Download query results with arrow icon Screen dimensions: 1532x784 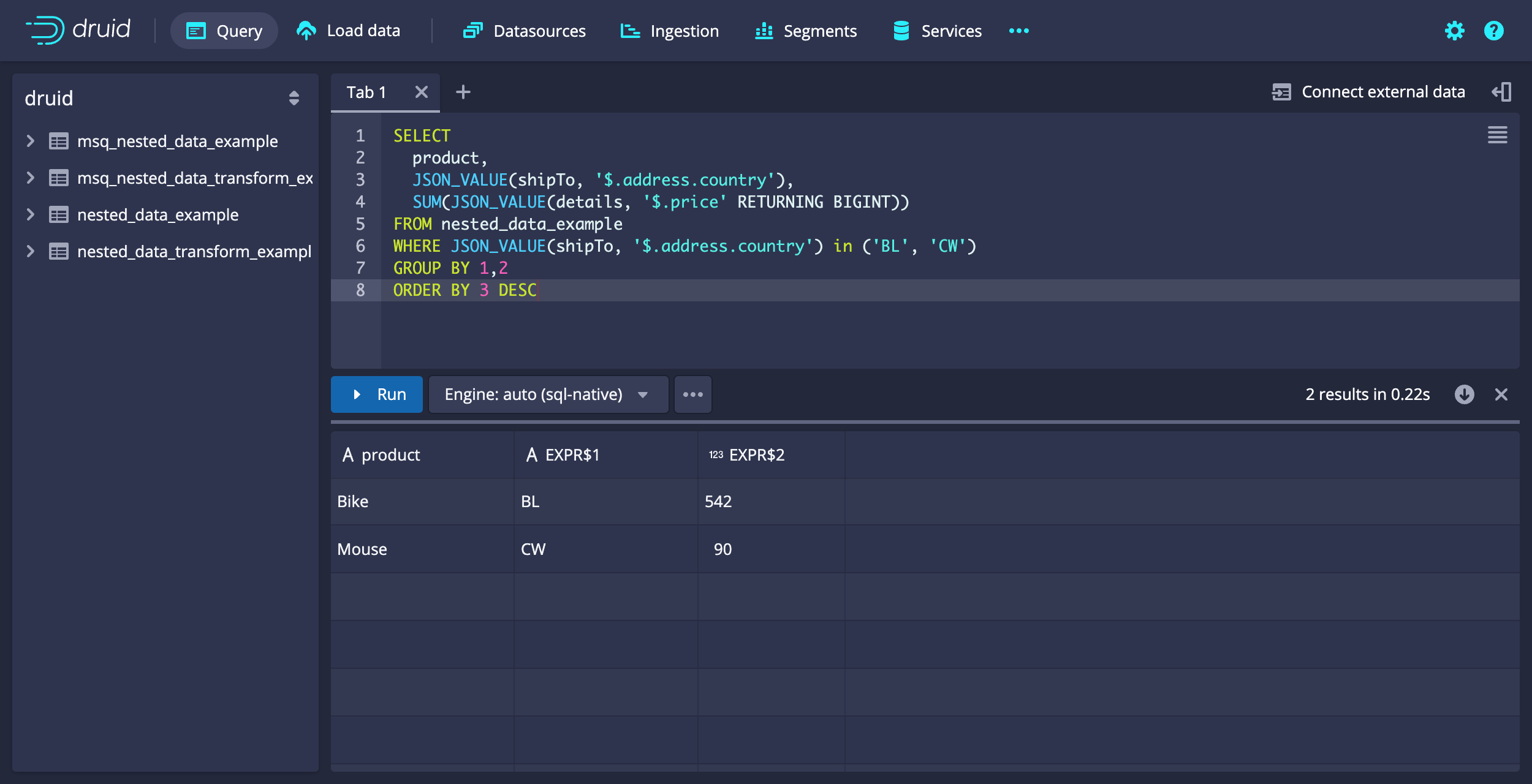pos(1464,394)
